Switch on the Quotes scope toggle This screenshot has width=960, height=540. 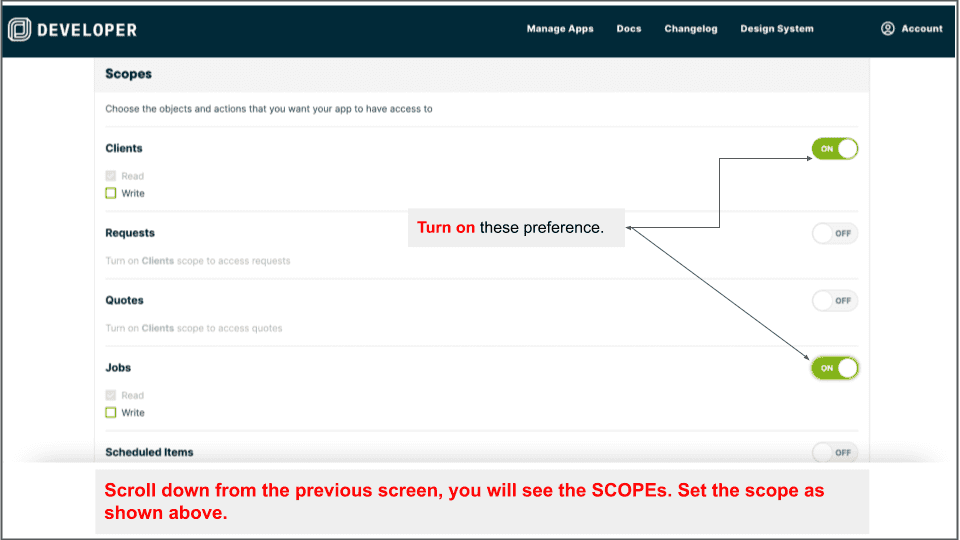click(835, 301)
